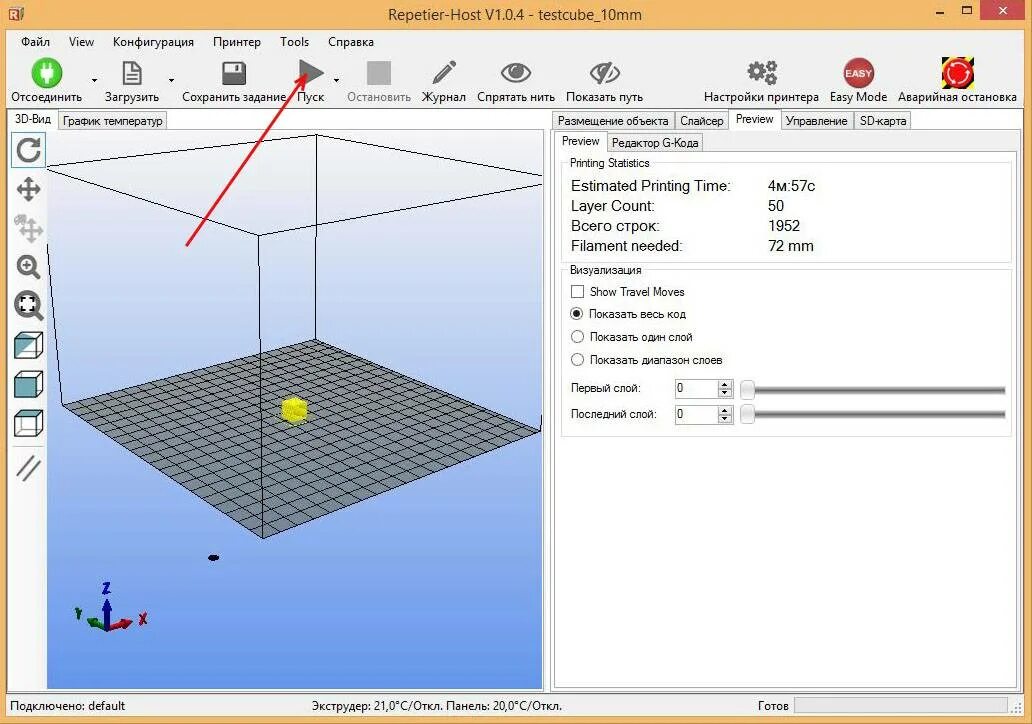Start the print with the Пуск play icon
1032x724 pixels.
(311, 72)
